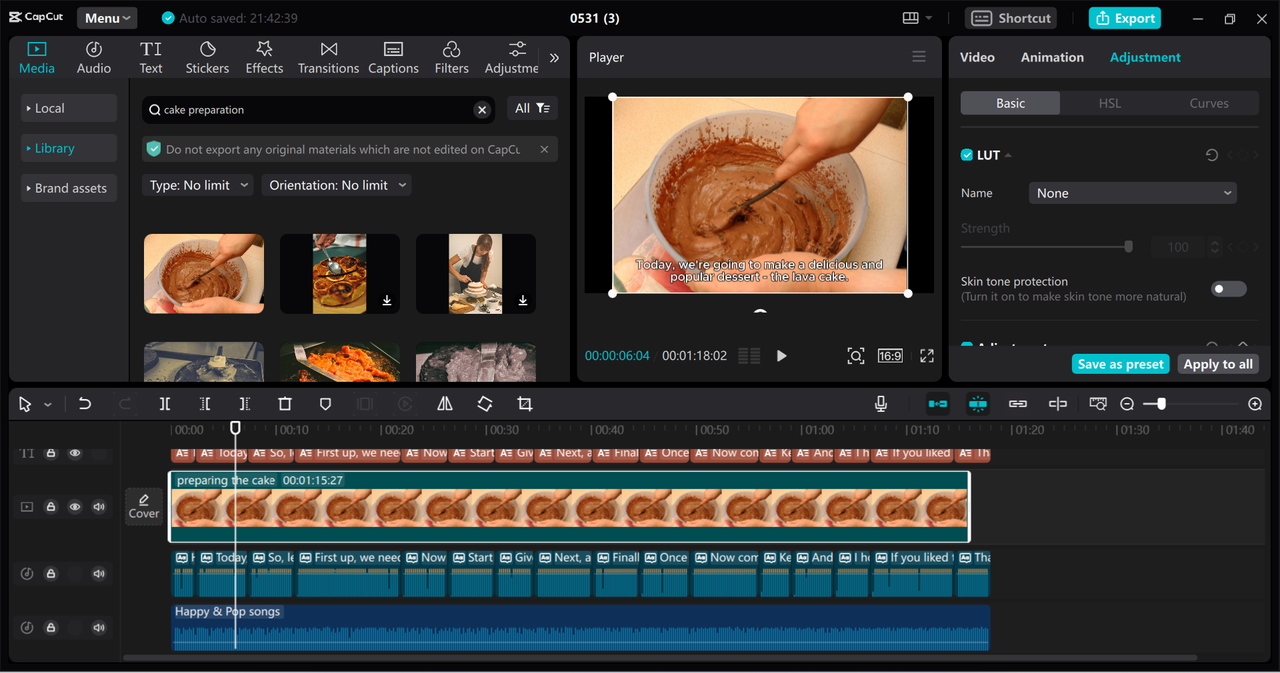Image resolution: width=1280 pixels, height=673 pixels.
Task: Click the focus scan frame icon in player
Action: click(856, 356)
